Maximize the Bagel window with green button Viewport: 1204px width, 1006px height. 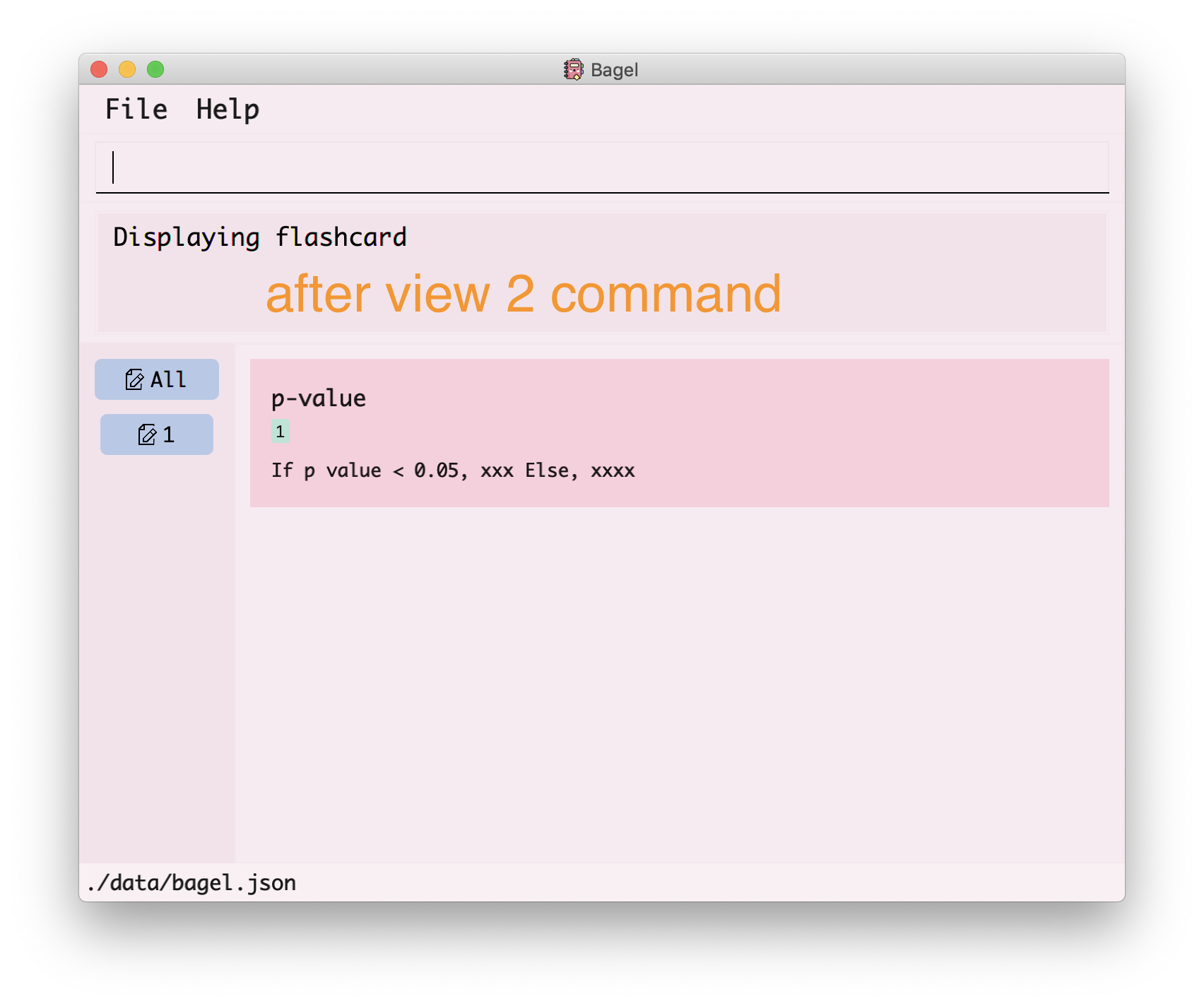(155, 69)
